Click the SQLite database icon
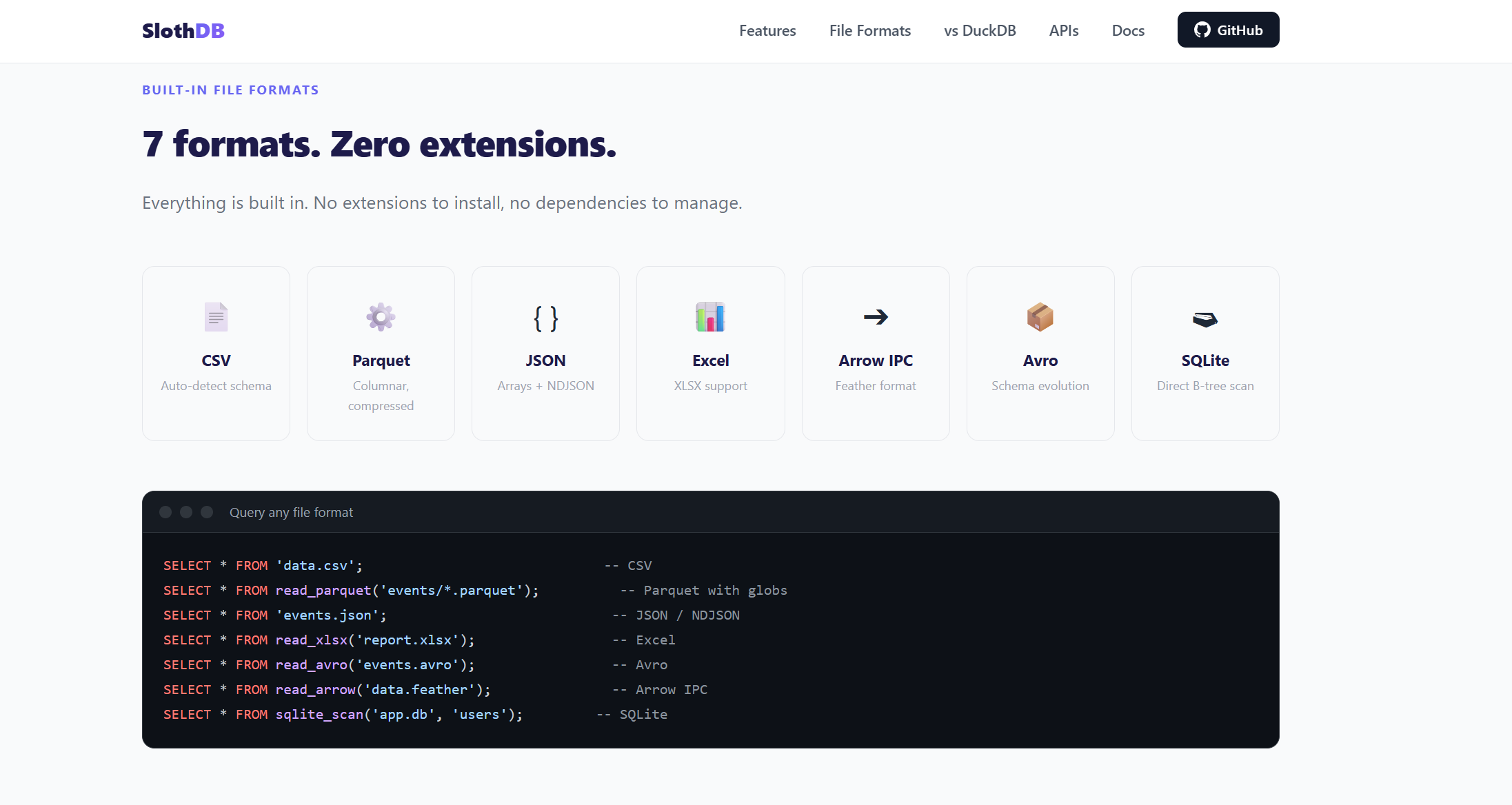The image size is (1512, 805). tap(1204, 319)
